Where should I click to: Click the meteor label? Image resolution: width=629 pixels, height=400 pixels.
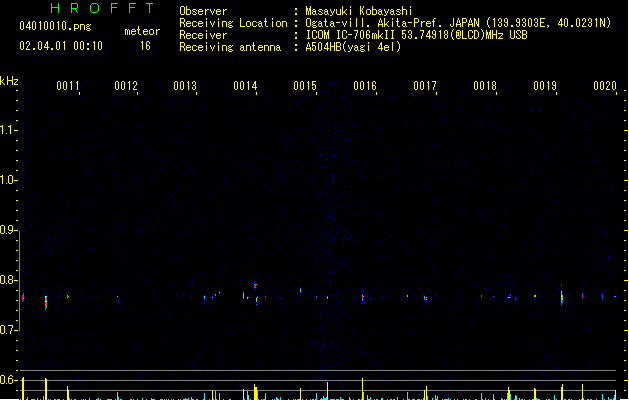click(142, 31)
